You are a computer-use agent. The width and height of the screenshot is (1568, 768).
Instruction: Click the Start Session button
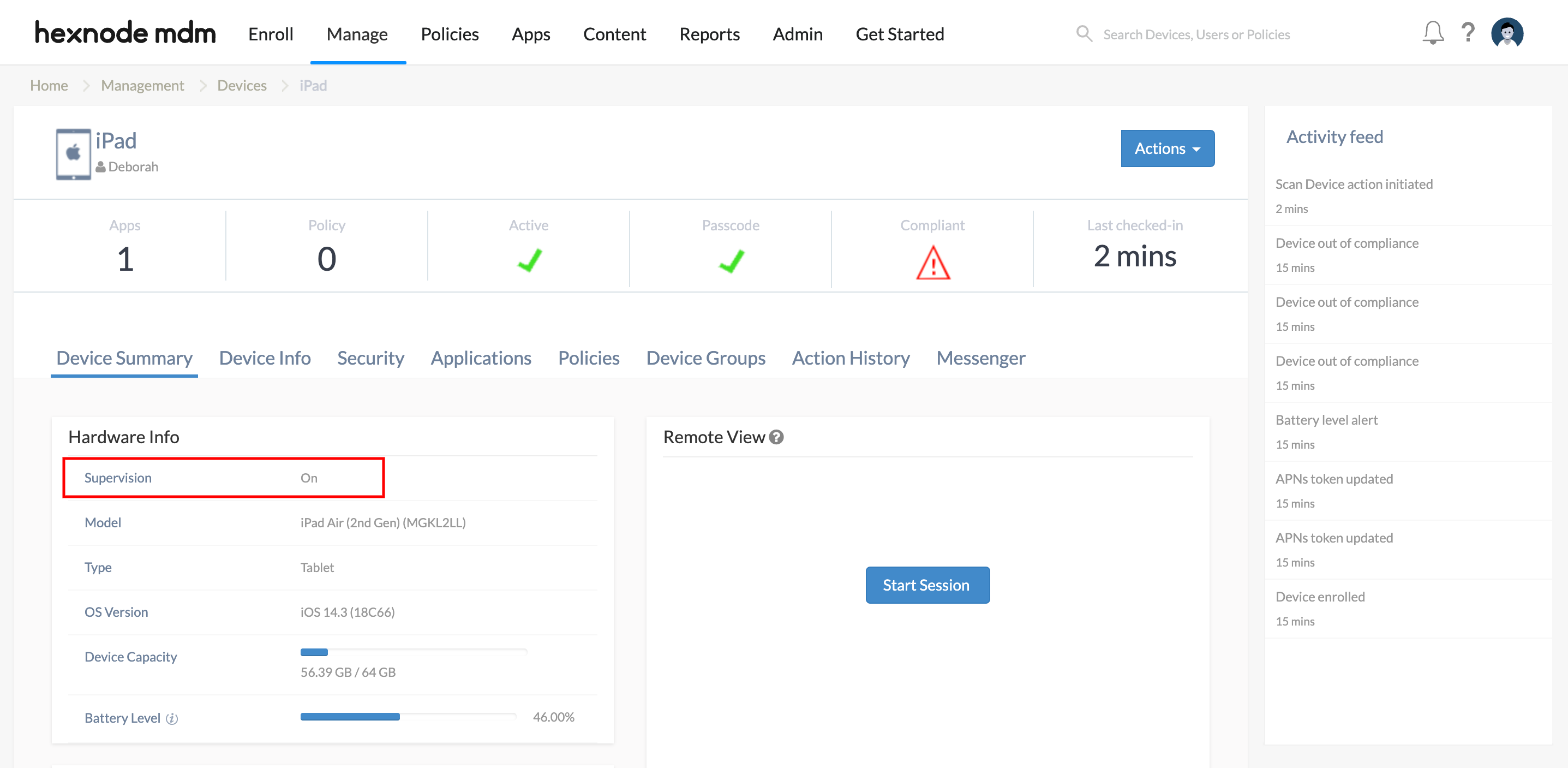tap(927, 585)
